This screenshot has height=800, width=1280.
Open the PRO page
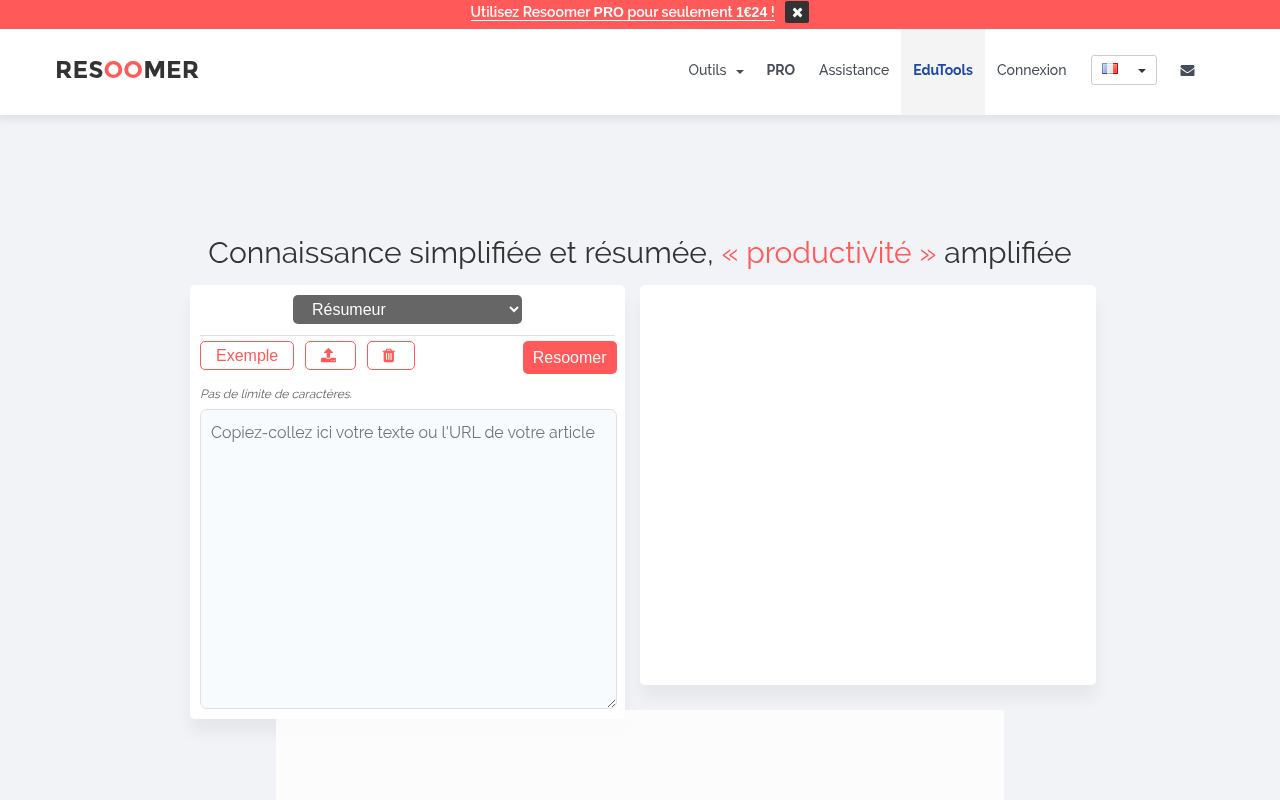click(x=781, y=70)
